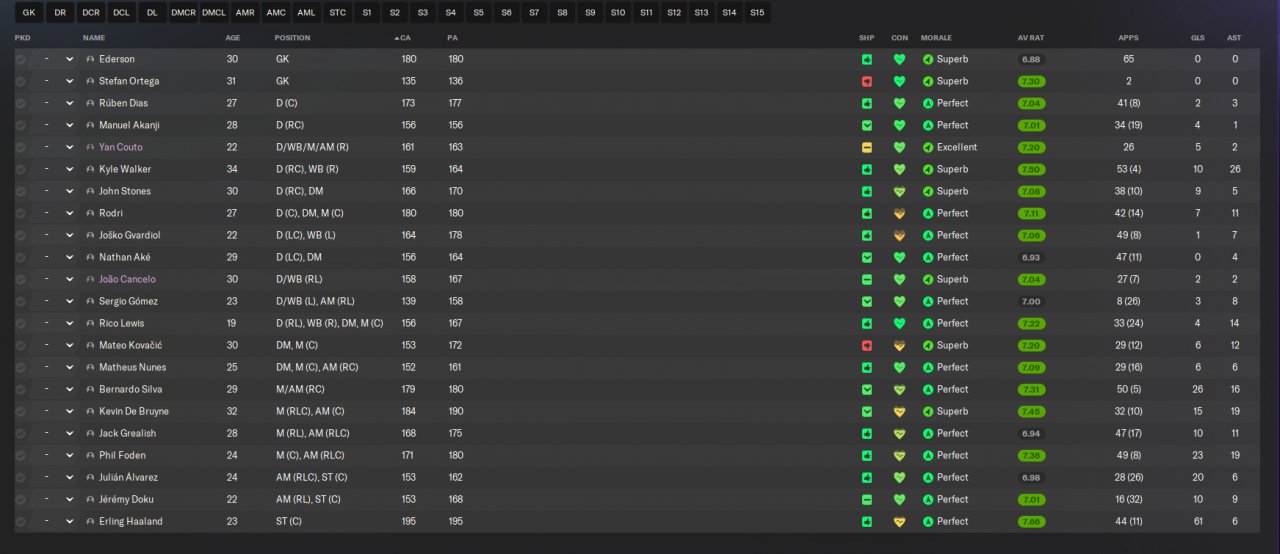Click player info icon beside Ederson
The height and width of the screenshot is (554, 1280).
tap(90, 59)
